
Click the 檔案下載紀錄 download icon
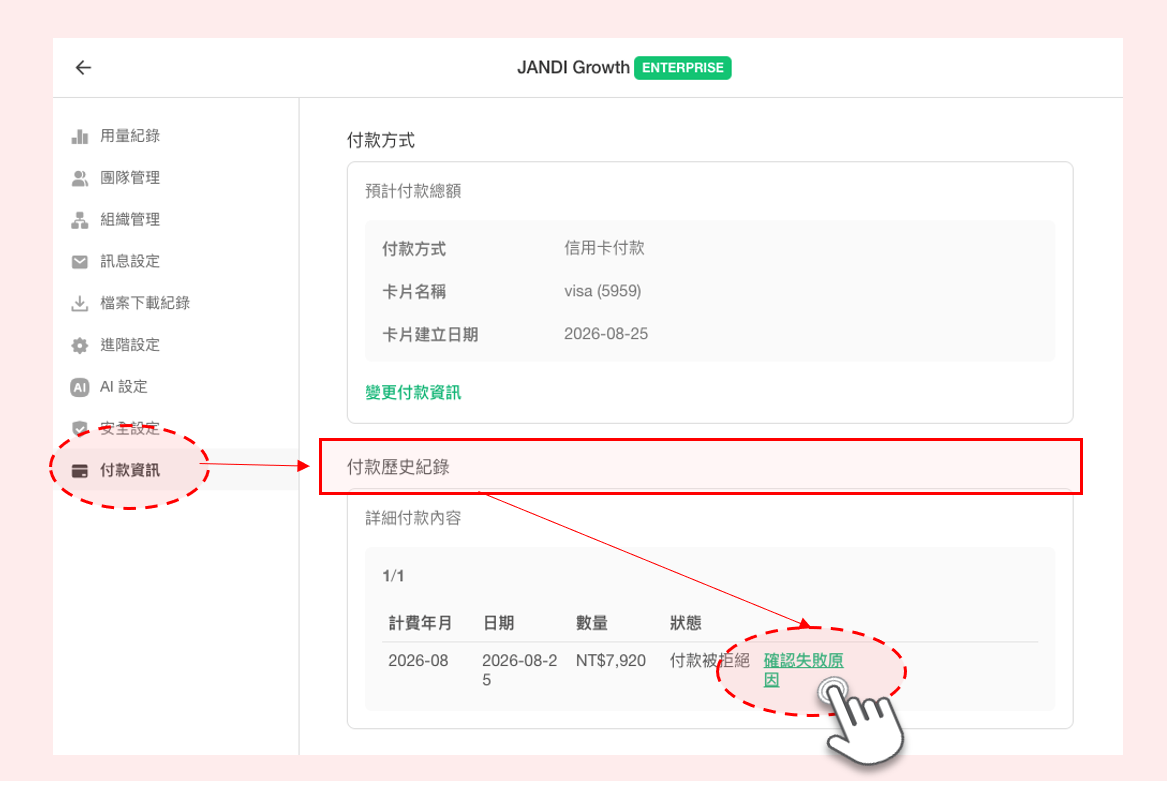coord(80,303)
